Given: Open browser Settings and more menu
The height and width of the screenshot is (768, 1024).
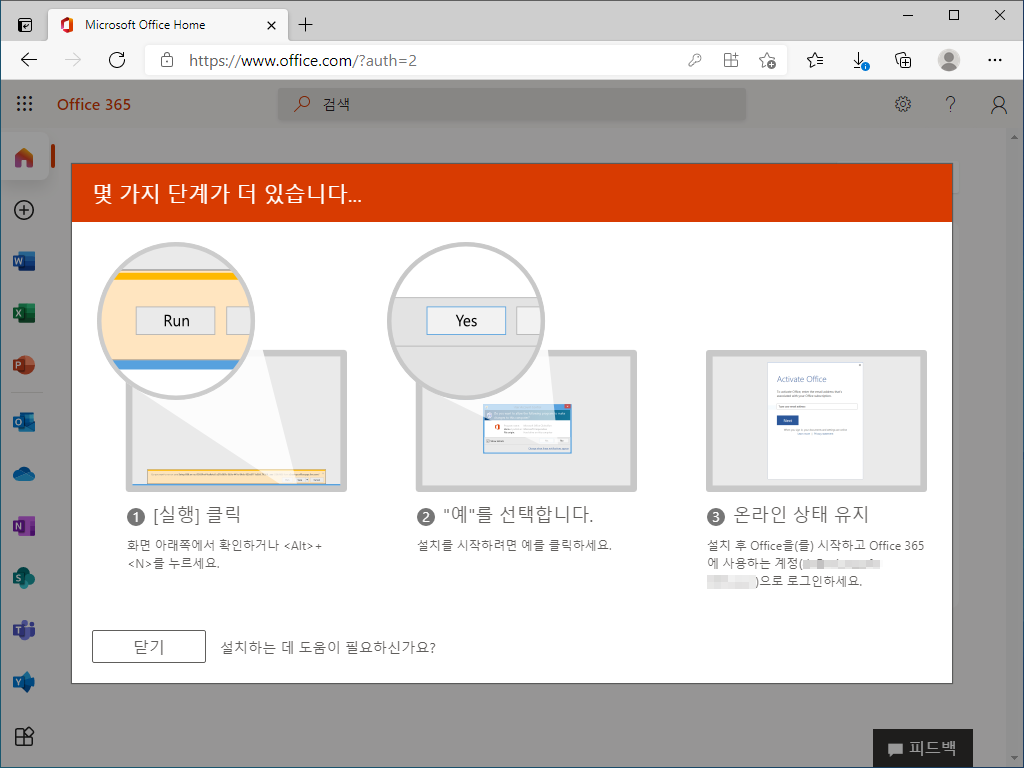Looking at the screenshot, I should [x=995, y=60].
